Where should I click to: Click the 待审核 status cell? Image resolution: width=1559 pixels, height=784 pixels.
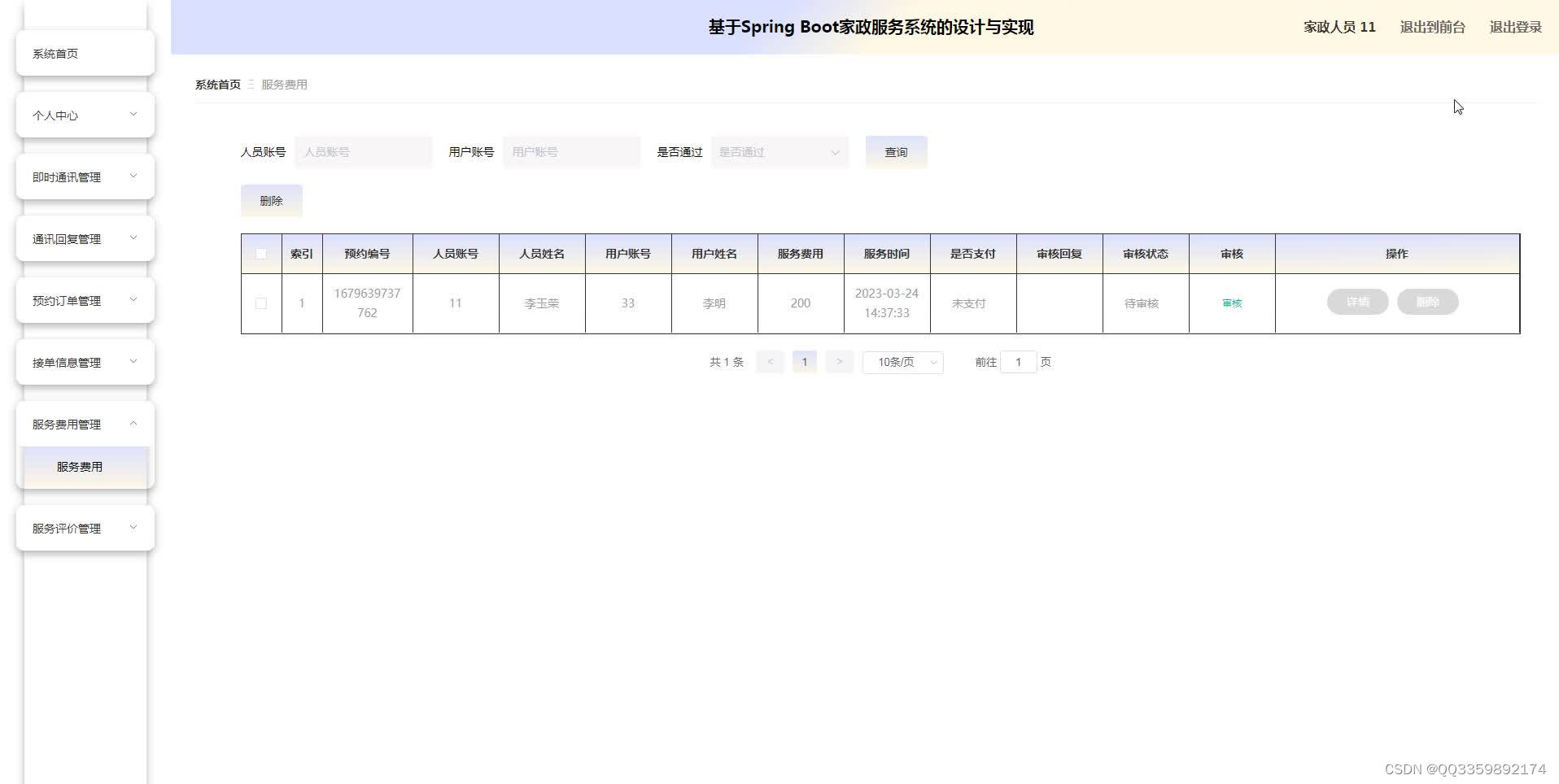pos(1146,303)
